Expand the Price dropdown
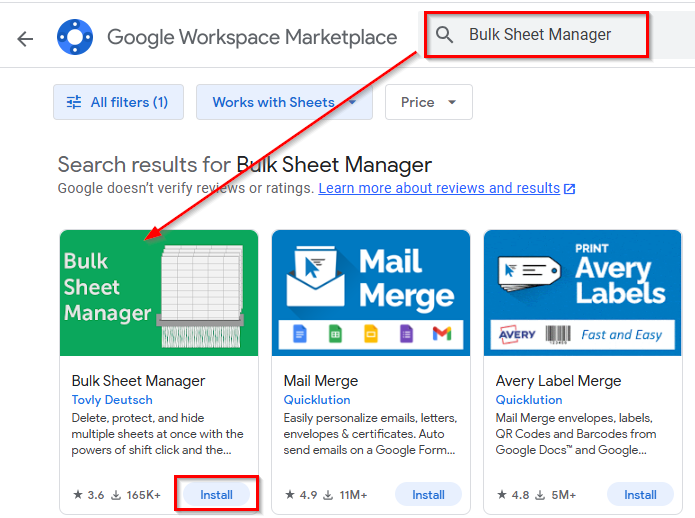This screenshot has height=518, width=695. [429, 102]
